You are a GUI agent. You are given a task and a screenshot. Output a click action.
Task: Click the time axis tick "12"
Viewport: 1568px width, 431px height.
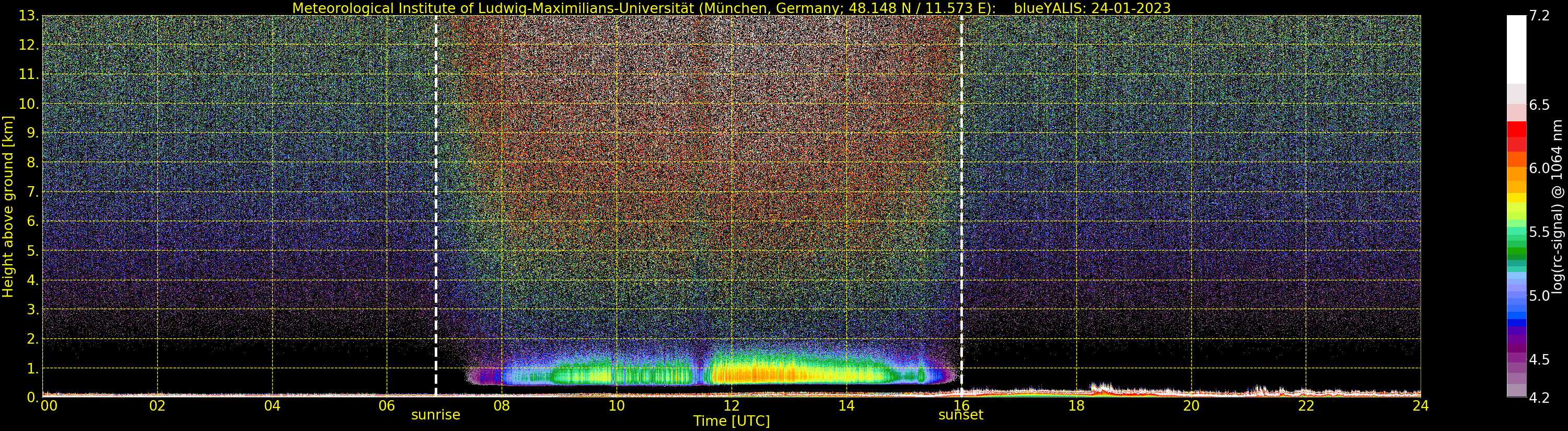[x=731, y=405]
